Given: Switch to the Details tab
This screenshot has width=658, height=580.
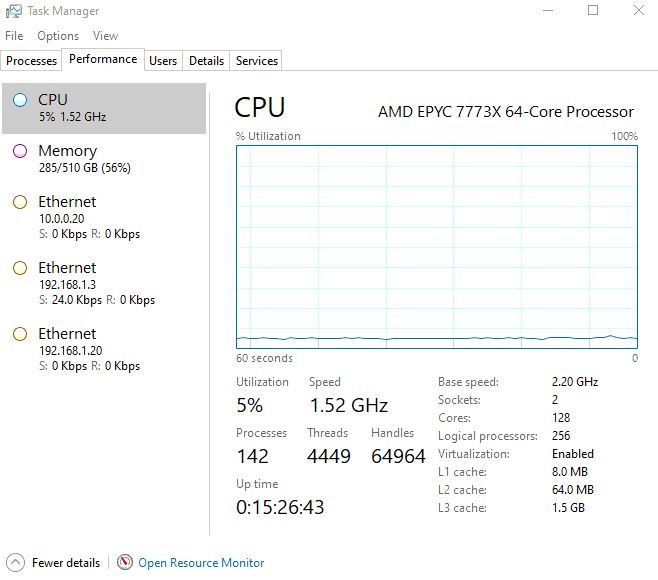Looking at the screenshot, I should 206,61.
